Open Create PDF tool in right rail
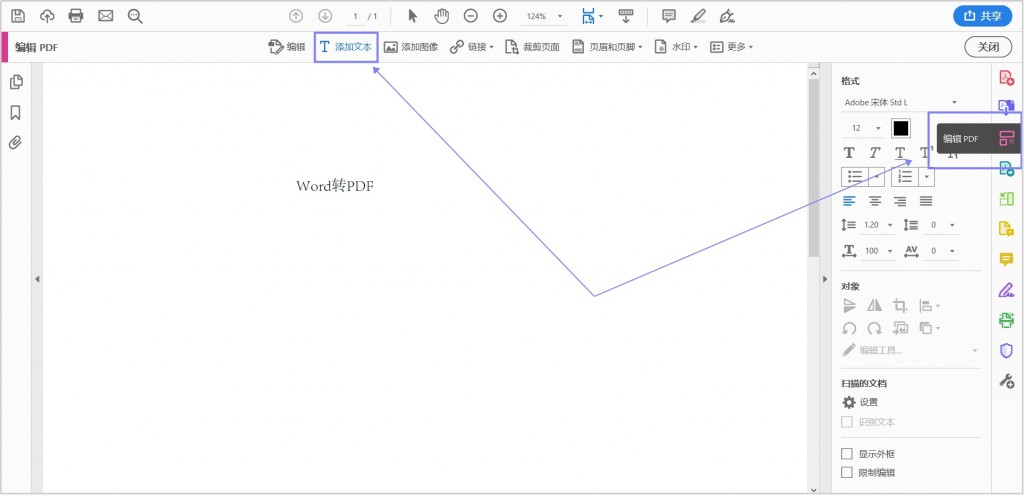 [1006, 77]
